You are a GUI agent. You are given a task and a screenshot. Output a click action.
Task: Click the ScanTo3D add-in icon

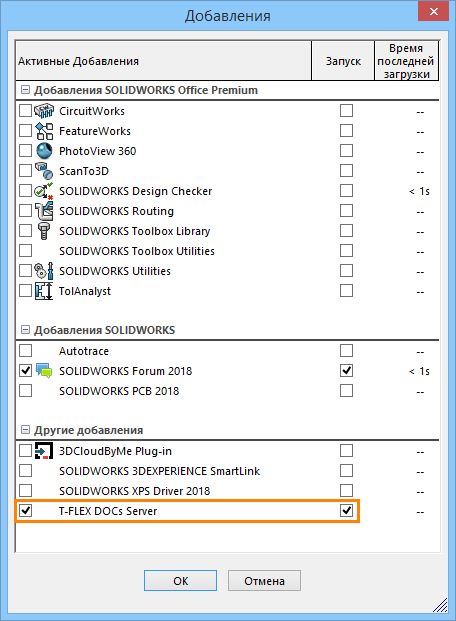(44, 171)
